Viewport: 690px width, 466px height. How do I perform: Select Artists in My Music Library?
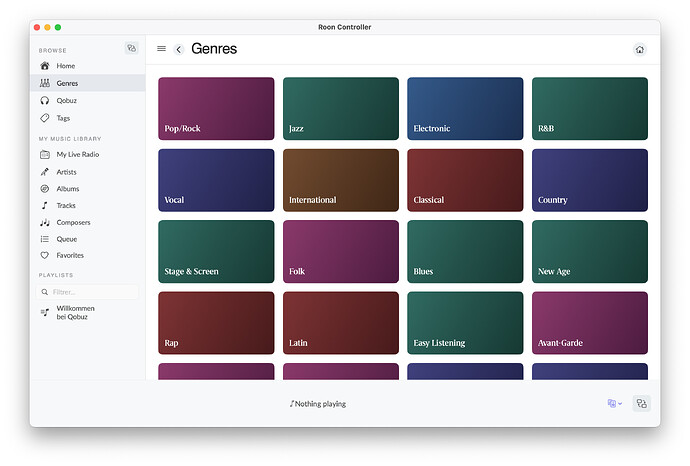66,172
